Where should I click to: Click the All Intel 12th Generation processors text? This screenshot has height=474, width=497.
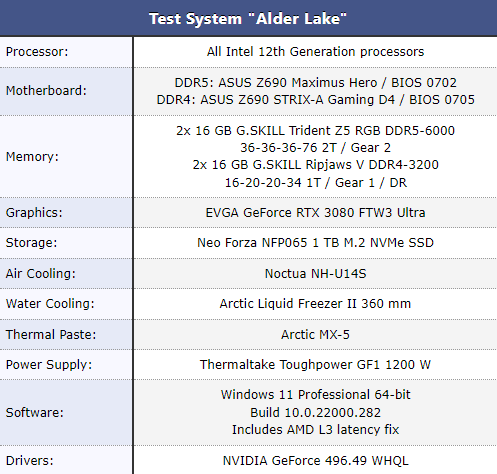click(x=315, y=52)
